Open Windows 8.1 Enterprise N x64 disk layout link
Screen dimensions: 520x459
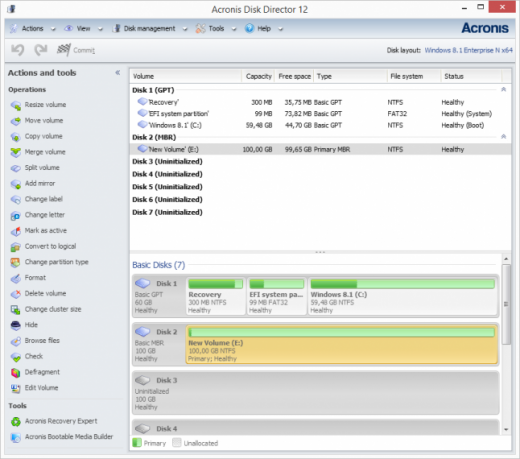tap(468, 50)
